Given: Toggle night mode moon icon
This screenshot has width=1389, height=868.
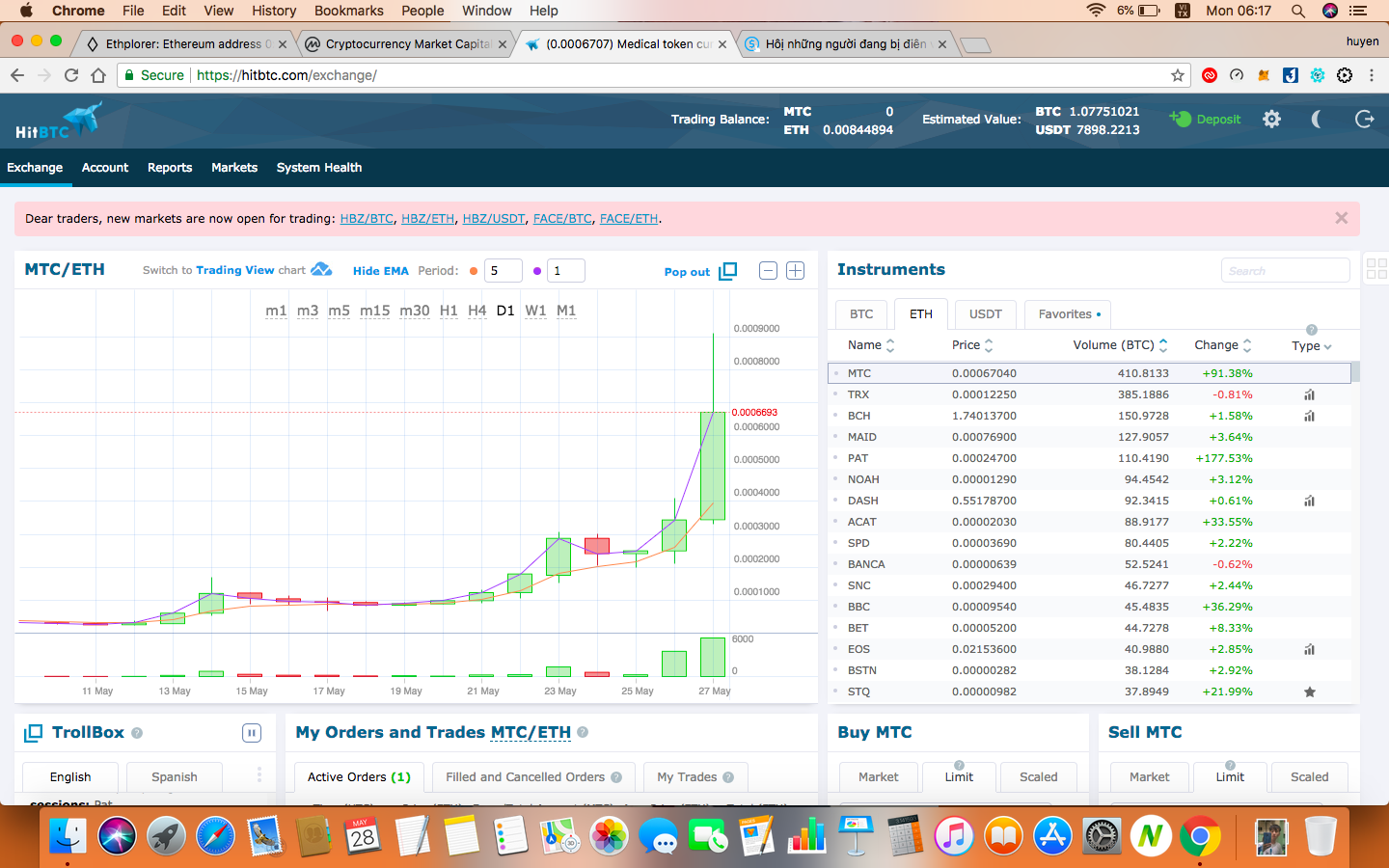Looking at the screenshot, I should coord(1317,119).
